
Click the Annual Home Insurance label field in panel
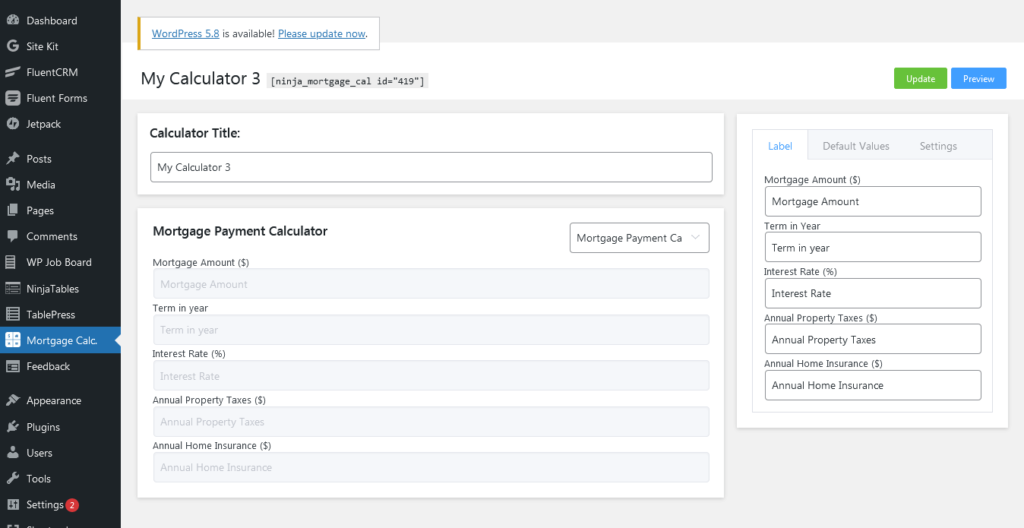872,386
